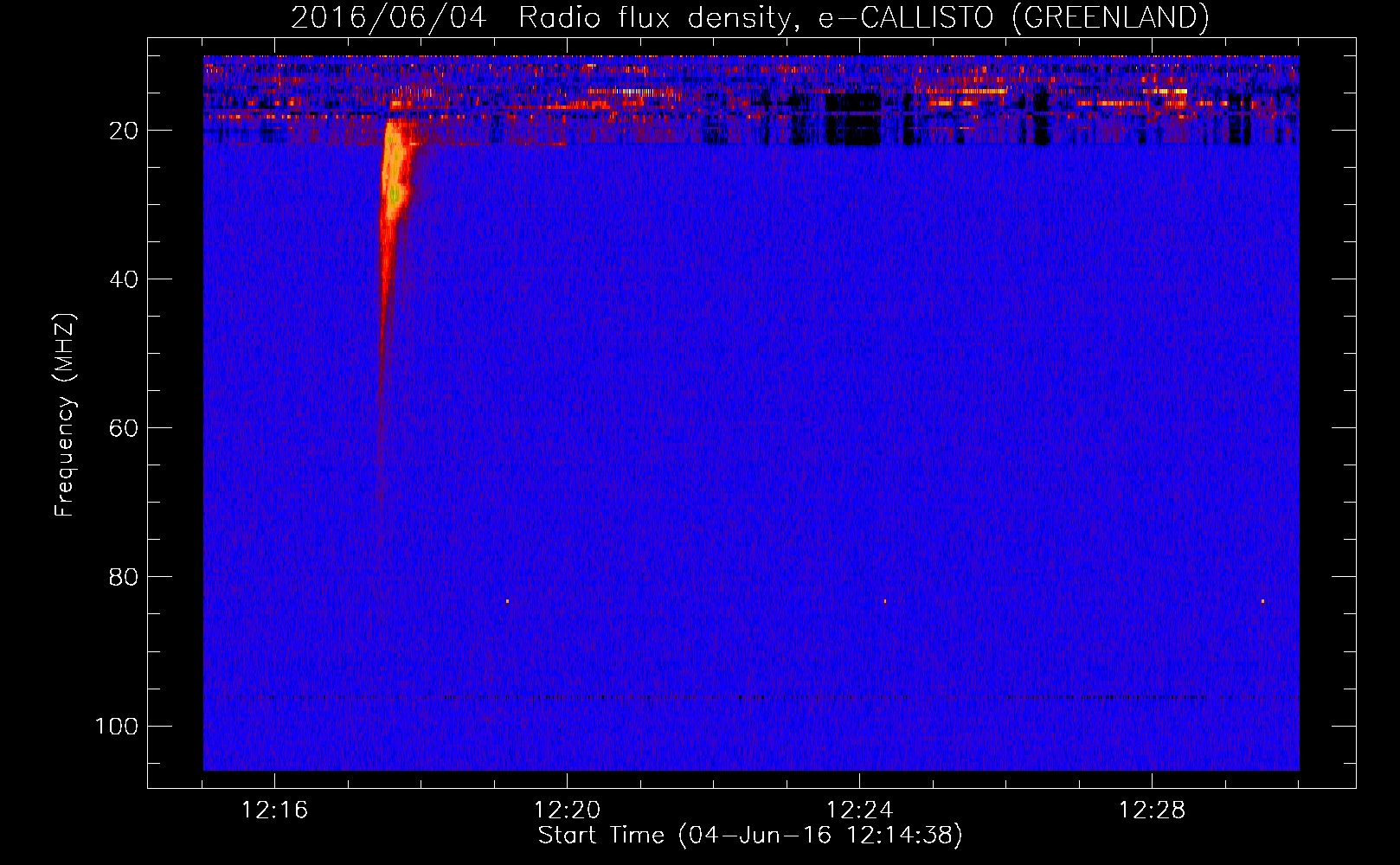The height and width of the screenshot is (865, 1400).
Task: Click the bright yellow-green peak of the radio burst
Action: pos(395,194)
